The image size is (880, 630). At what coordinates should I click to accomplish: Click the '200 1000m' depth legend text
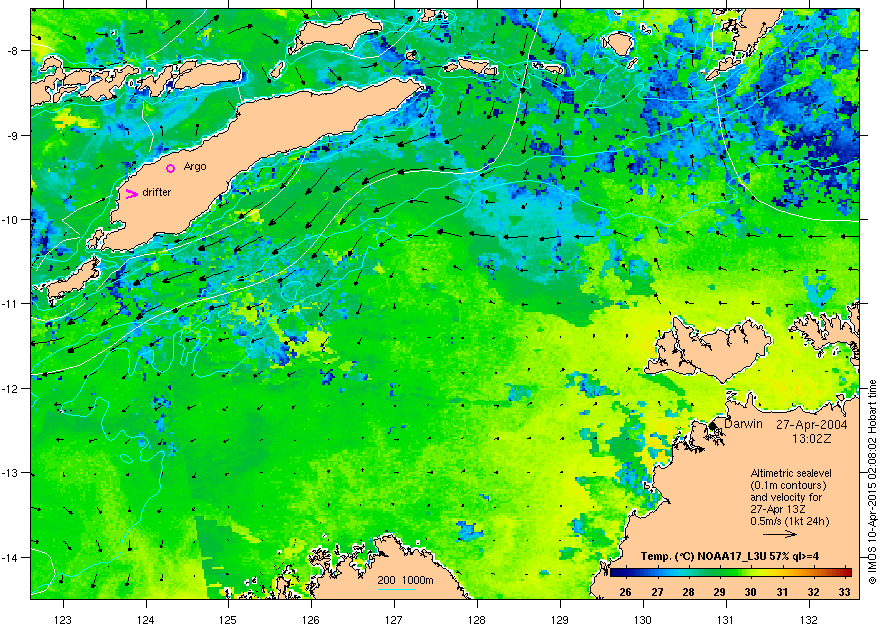point(405,580)
